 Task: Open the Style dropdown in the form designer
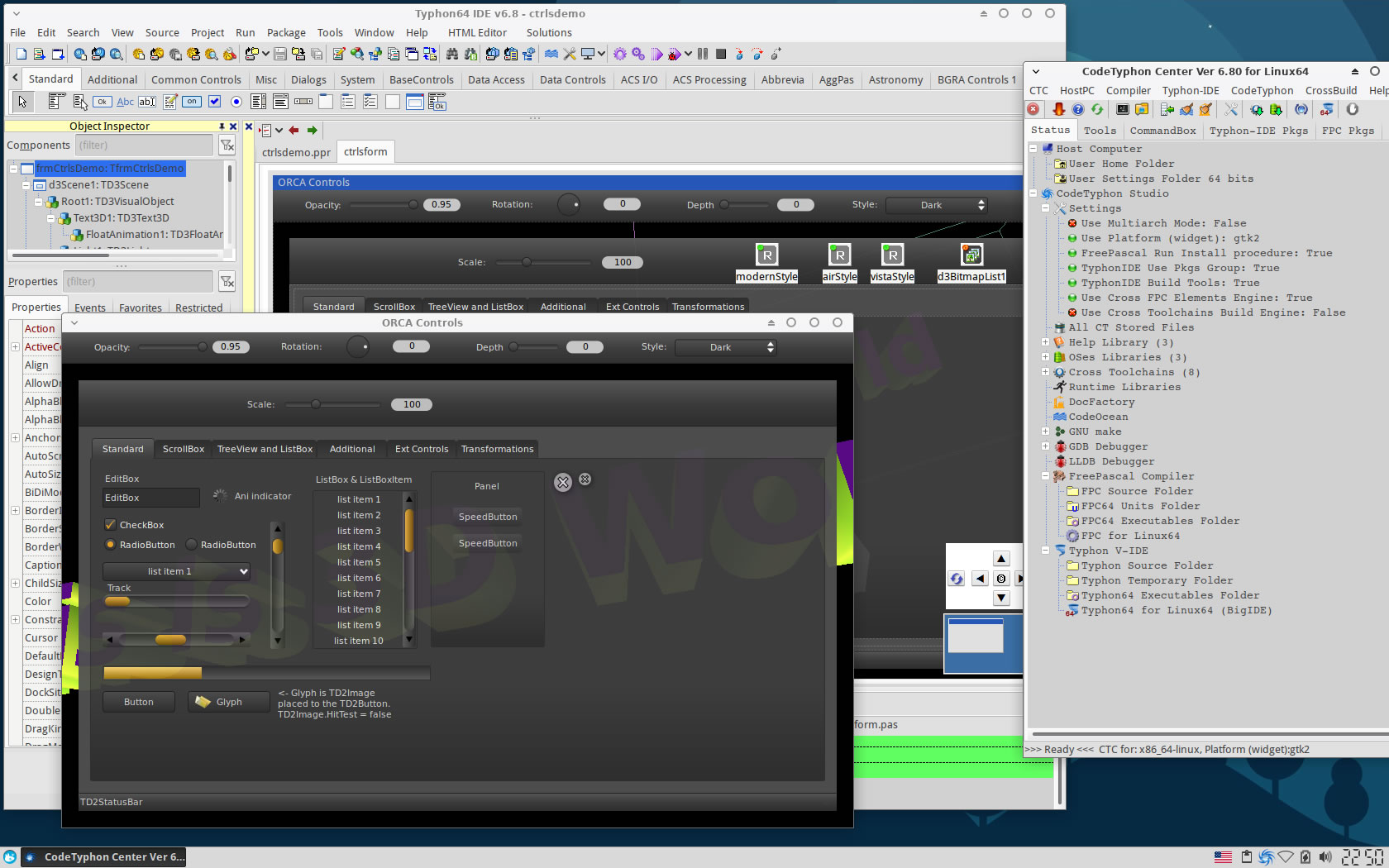[937, 205]
